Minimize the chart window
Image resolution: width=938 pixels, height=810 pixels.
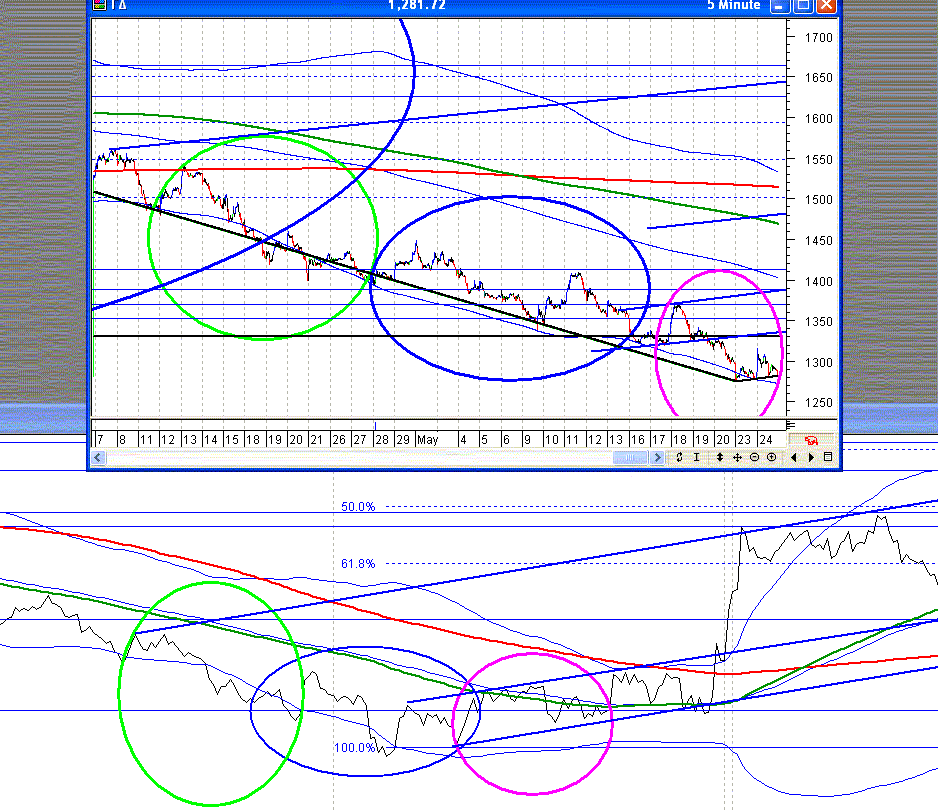pyautogui.click(x=780, y=5)
